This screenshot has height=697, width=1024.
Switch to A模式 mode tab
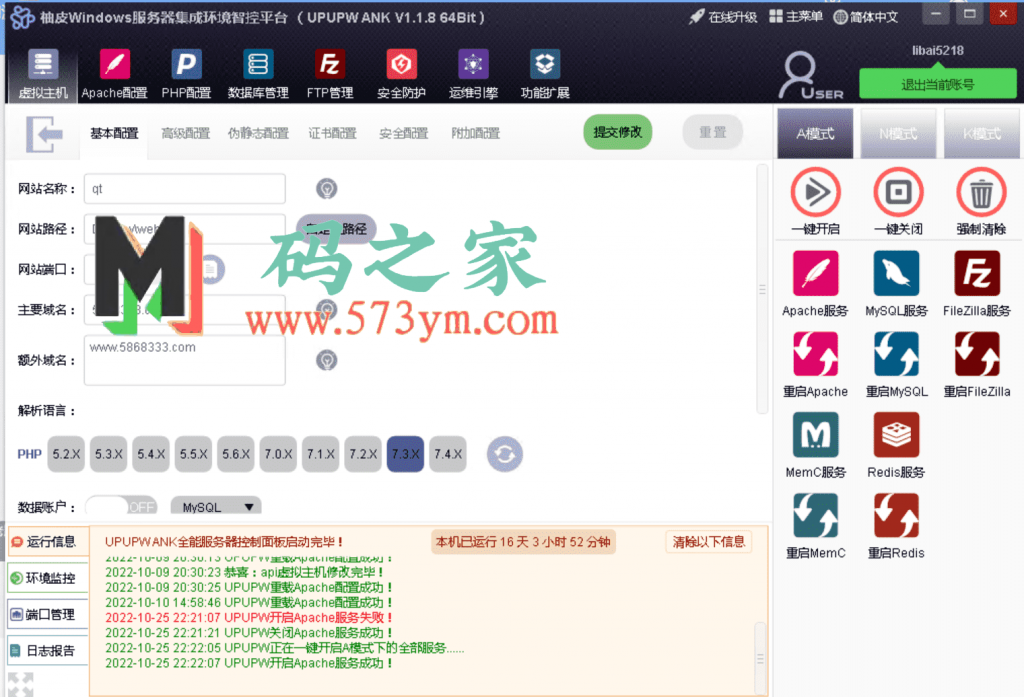click(815, 134)
